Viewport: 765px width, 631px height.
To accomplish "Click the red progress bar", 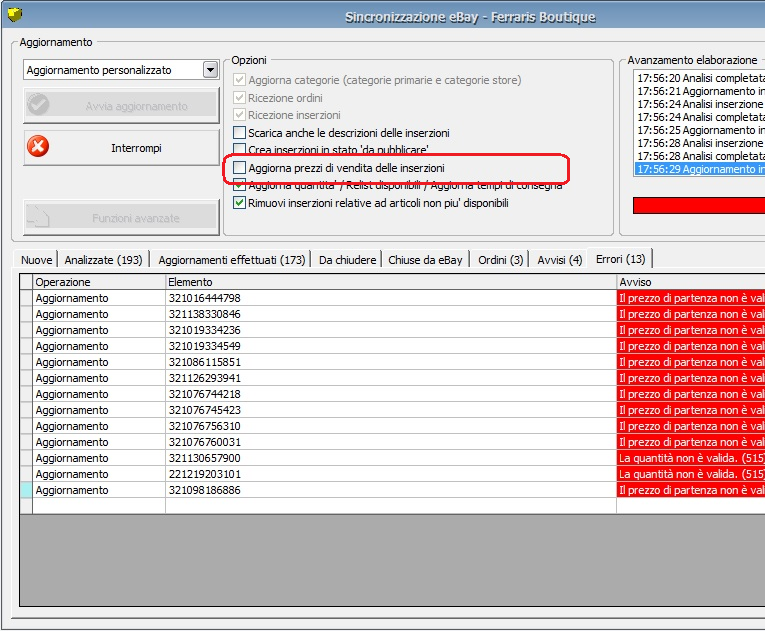I will (x=699, y=205).
